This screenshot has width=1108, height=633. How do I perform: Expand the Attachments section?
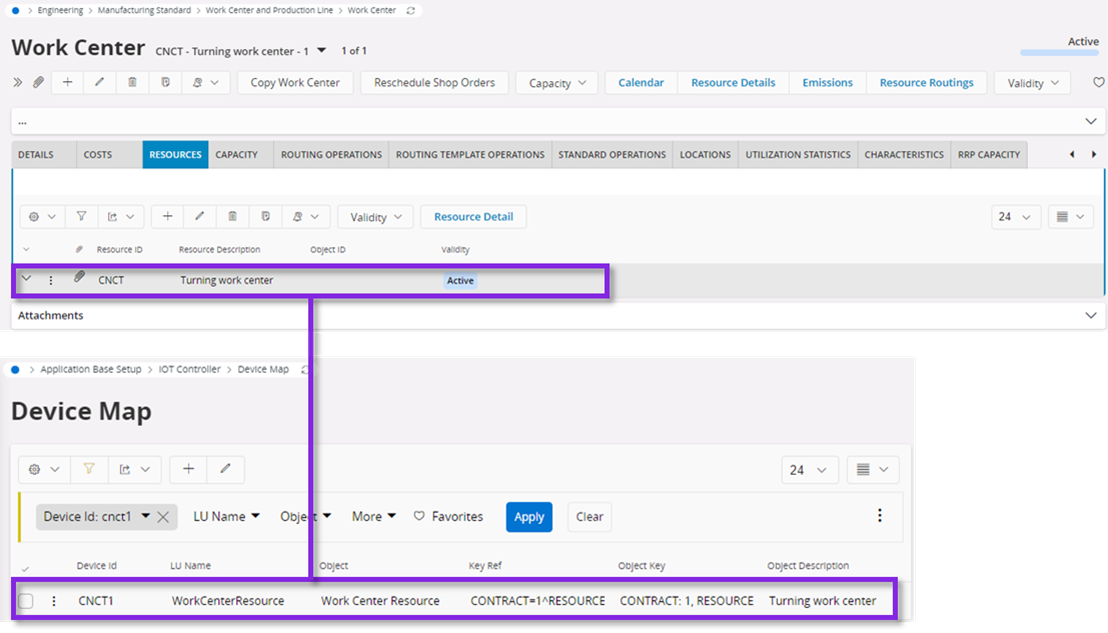click(1090, 315)
